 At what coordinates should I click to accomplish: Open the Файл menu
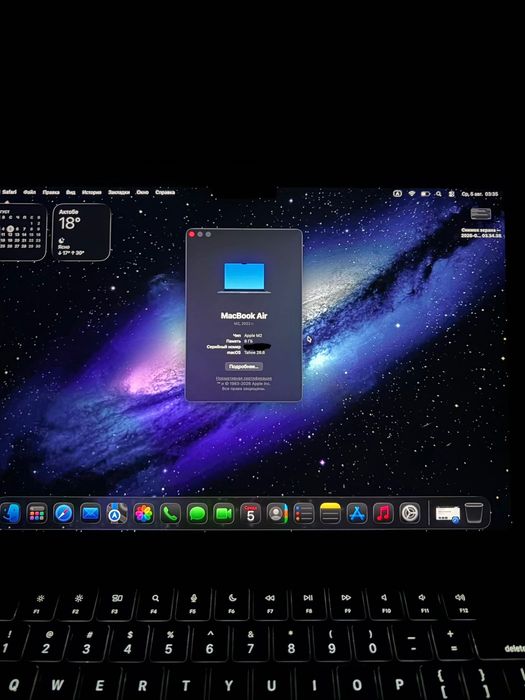pyautogui.click(x=29, y=192)
